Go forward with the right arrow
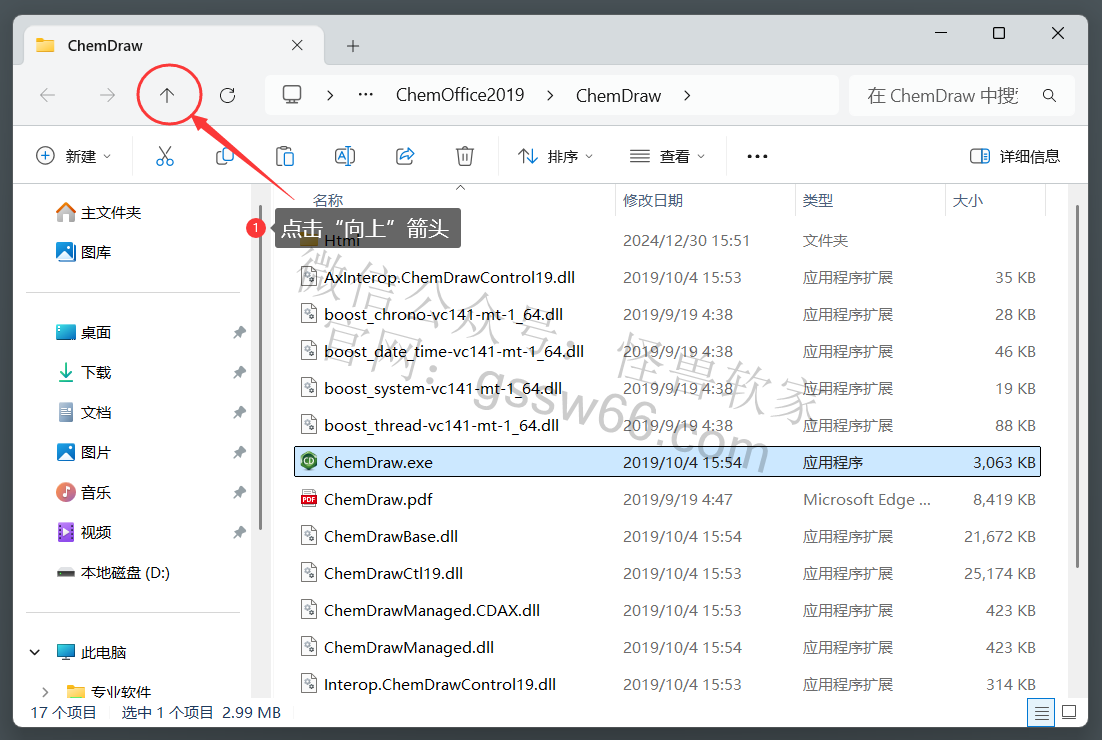Screen dimensions: 1102x740 pyautogui.click(x=107, y=96)
